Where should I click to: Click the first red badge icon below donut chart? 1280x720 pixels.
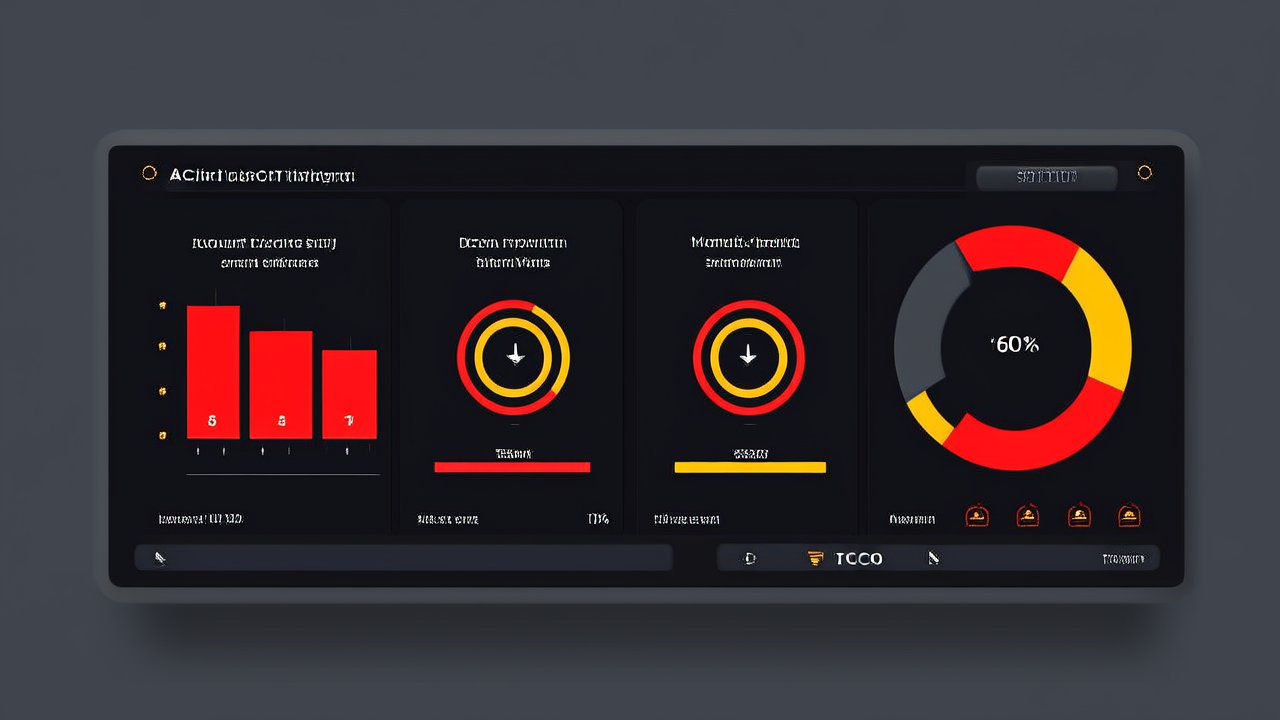coord(977,516)
